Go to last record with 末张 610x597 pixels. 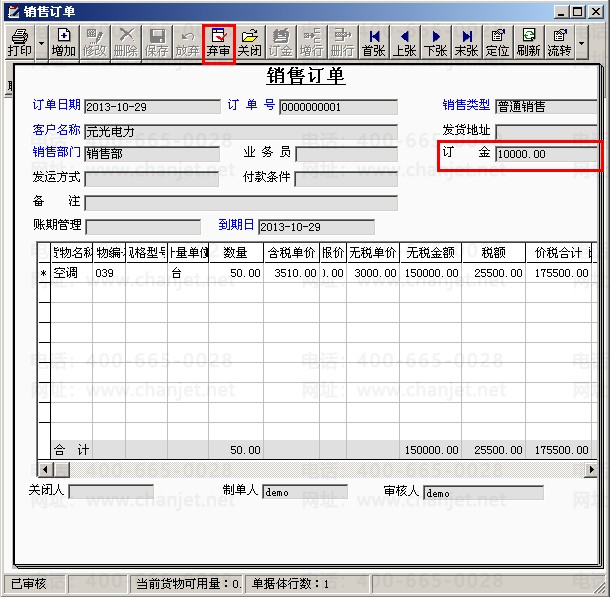466,42
